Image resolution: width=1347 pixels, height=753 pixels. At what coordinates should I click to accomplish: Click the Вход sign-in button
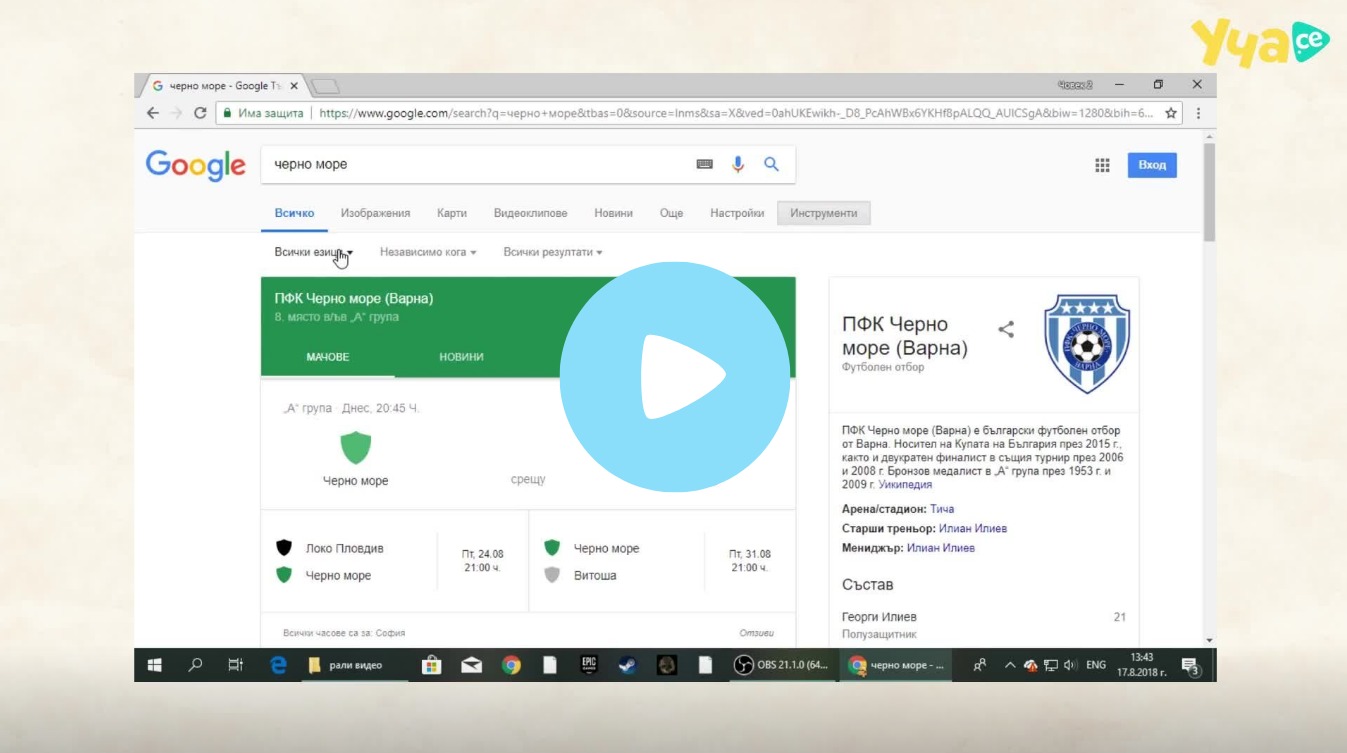pos(1152,165)
